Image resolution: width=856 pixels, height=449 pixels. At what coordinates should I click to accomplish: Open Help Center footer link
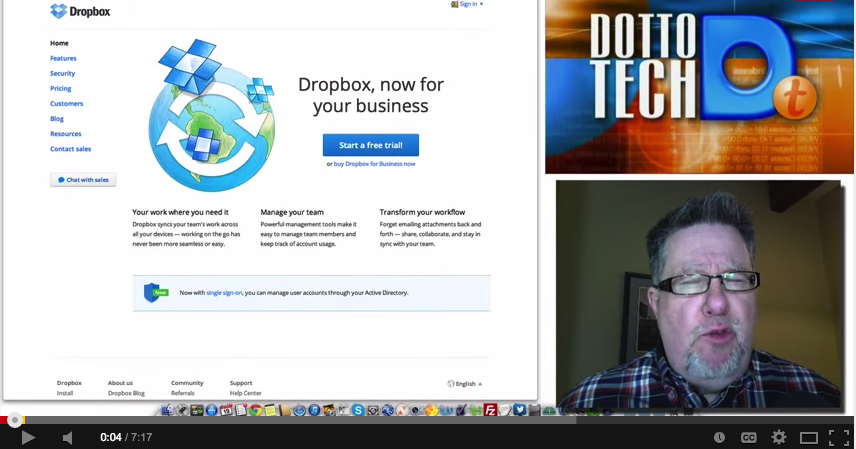[x=246, y=393]
